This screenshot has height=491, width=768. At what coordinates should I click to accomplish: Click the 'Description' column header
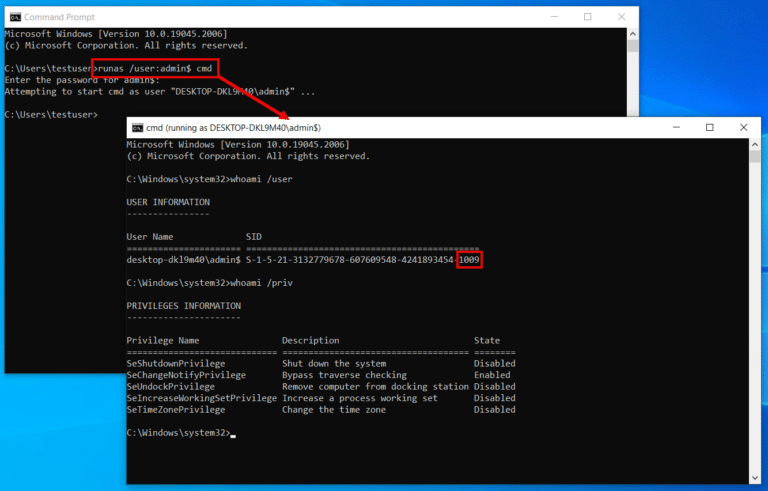311,341
